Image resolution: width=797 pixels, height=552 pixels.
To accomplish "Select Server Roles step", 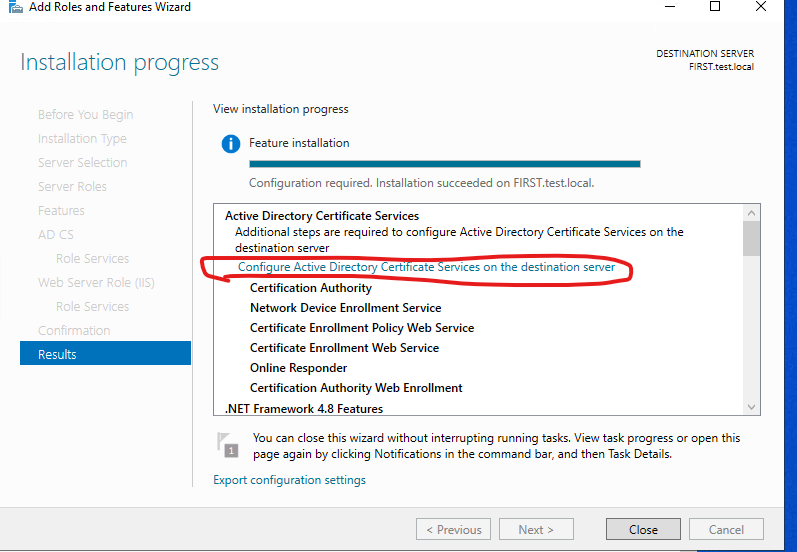I will 72,187.
